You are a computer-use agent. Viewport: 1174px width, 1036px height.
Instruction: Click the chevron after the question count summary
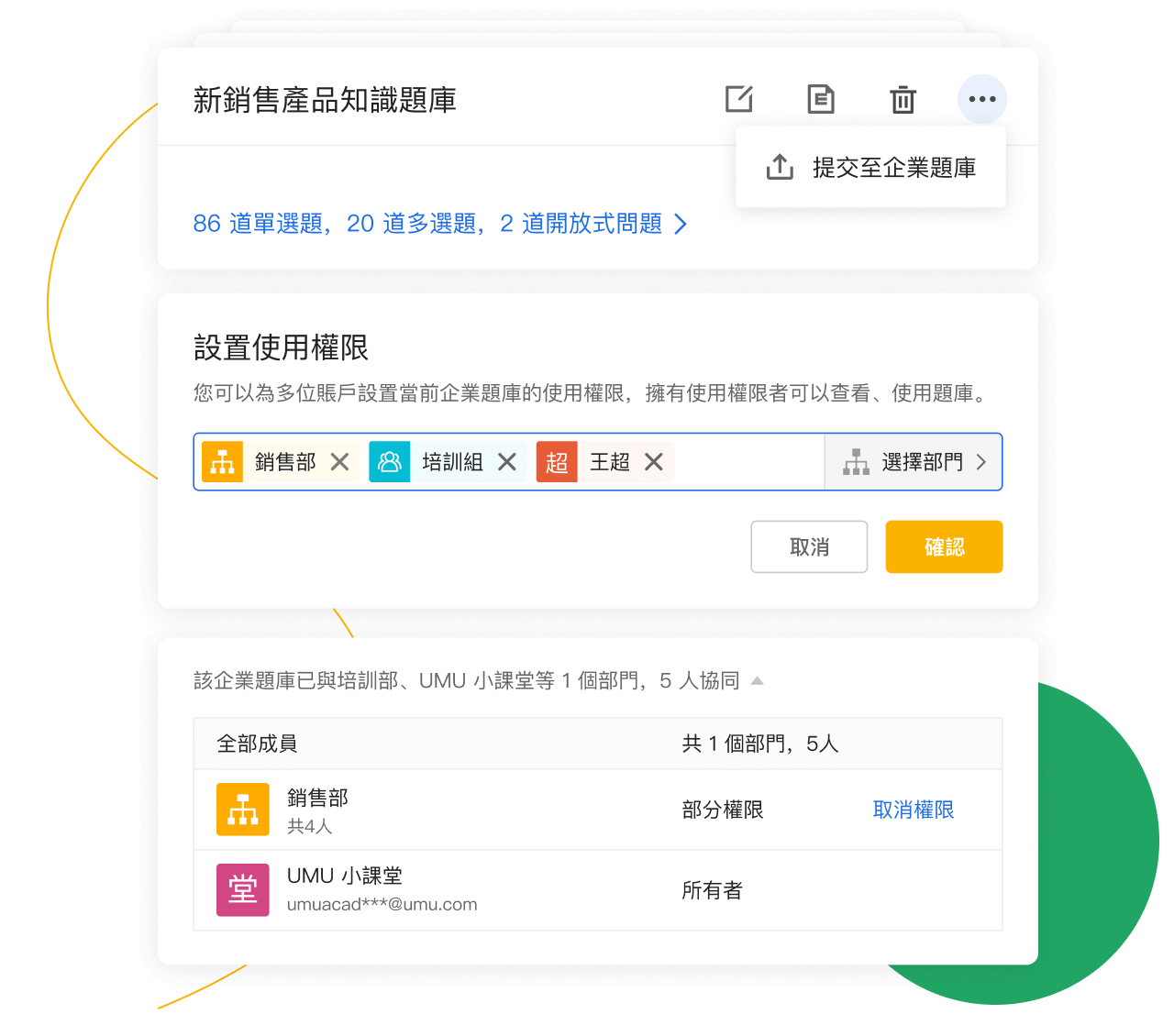click(681, 224)
